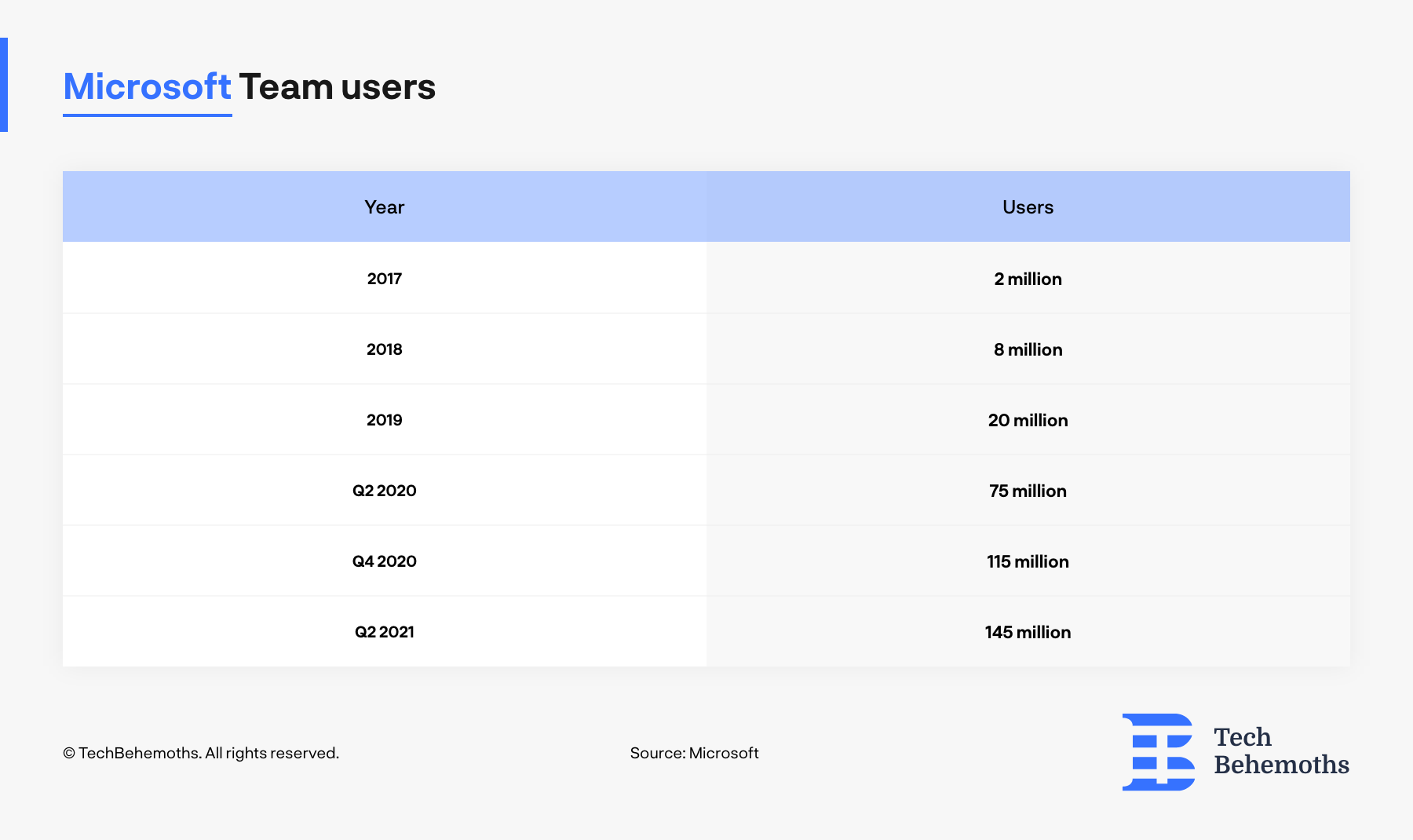Select the '145 million' users cell
The image size is (1413, 840).
pyautogui.click(x=1028, y=631)
